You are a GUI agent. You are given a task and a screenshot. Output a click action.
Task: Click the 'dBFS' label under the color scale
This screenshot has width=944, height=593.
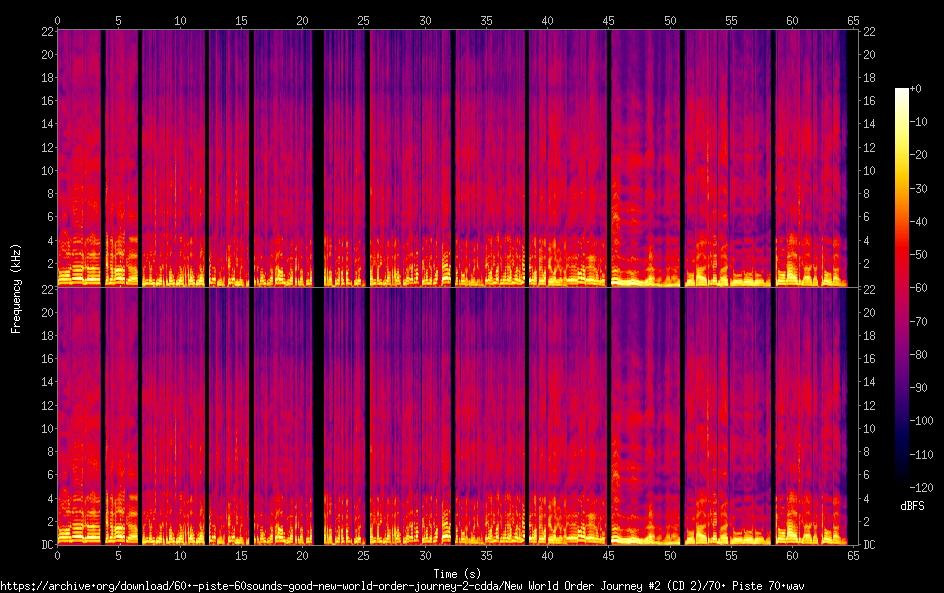(x=912, y=506)
